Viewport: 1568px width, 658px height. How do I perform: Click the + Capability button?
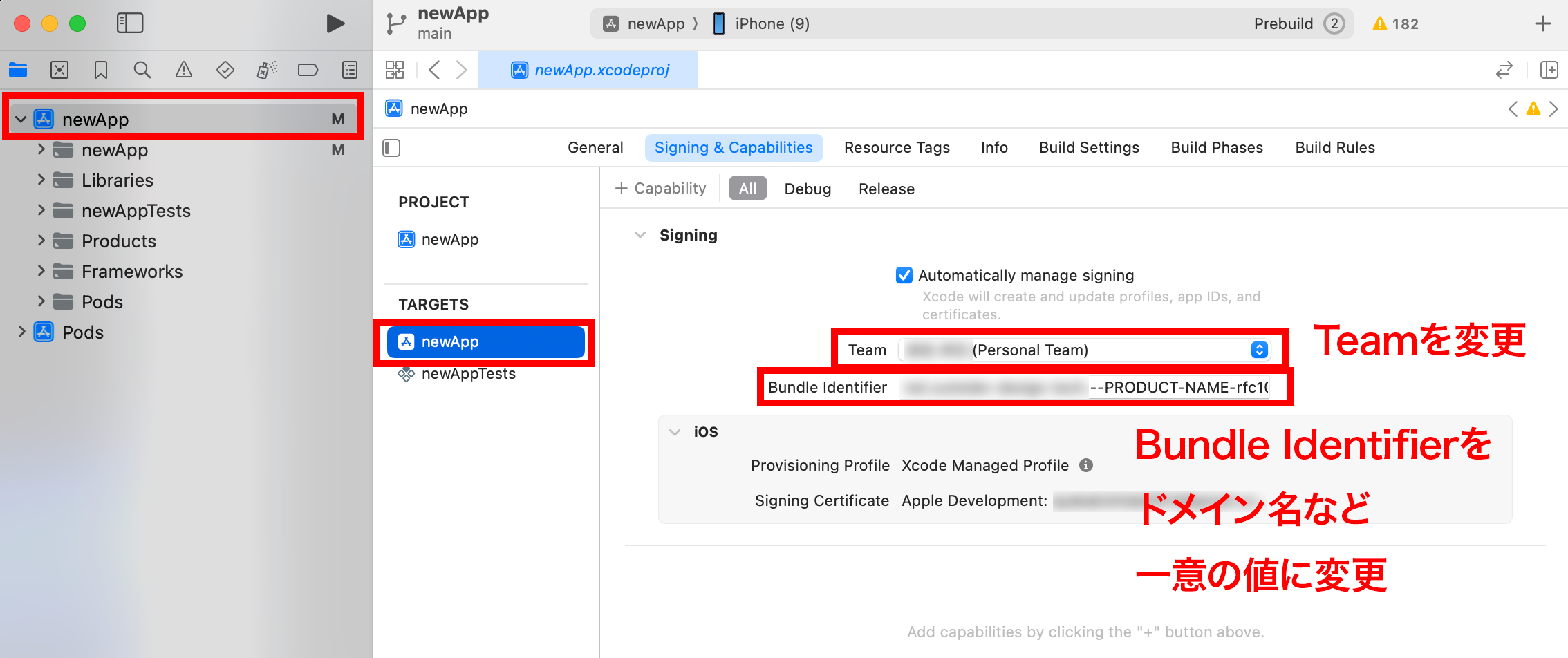660,188
